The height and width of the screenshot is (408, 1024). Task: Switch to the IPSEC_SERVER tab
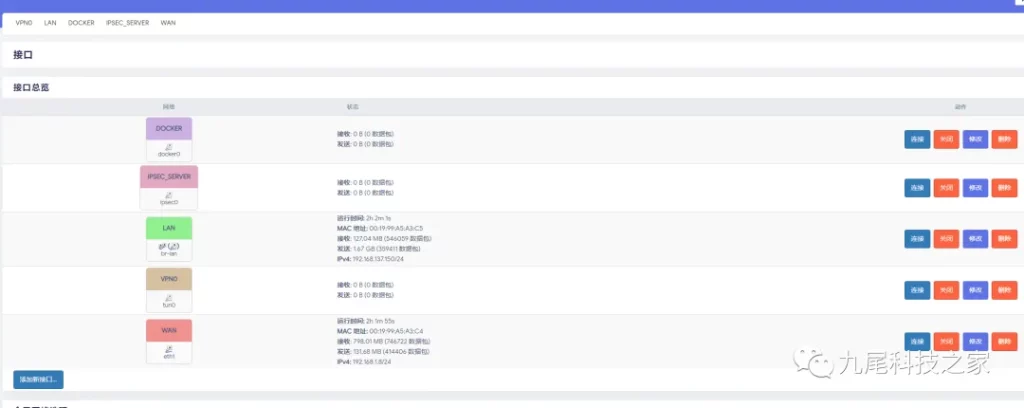(127, 22)
